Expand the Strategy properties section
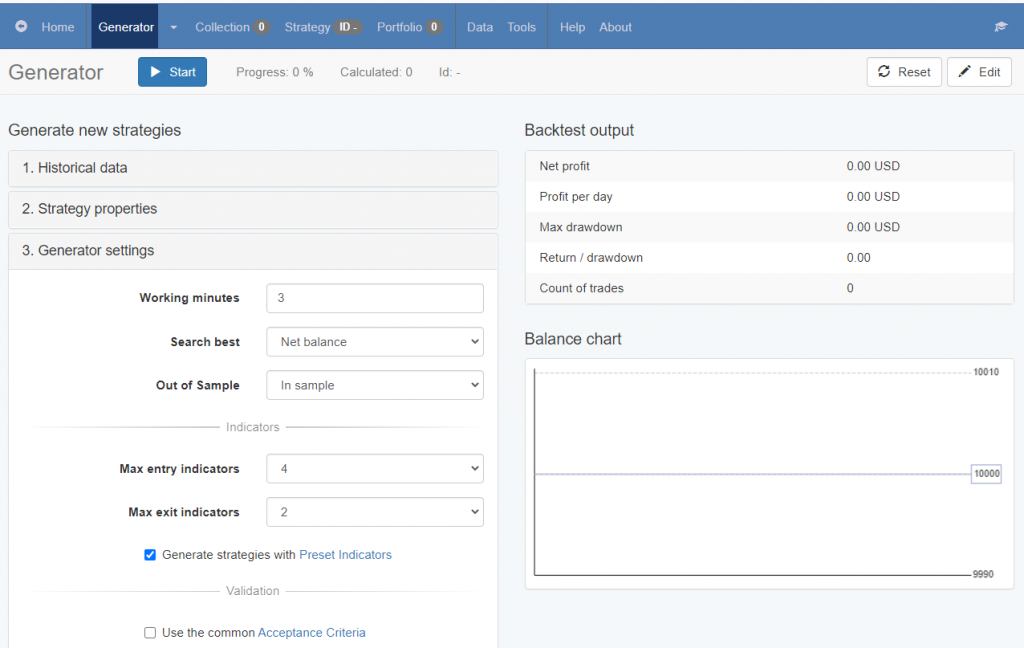 [253, 209]
